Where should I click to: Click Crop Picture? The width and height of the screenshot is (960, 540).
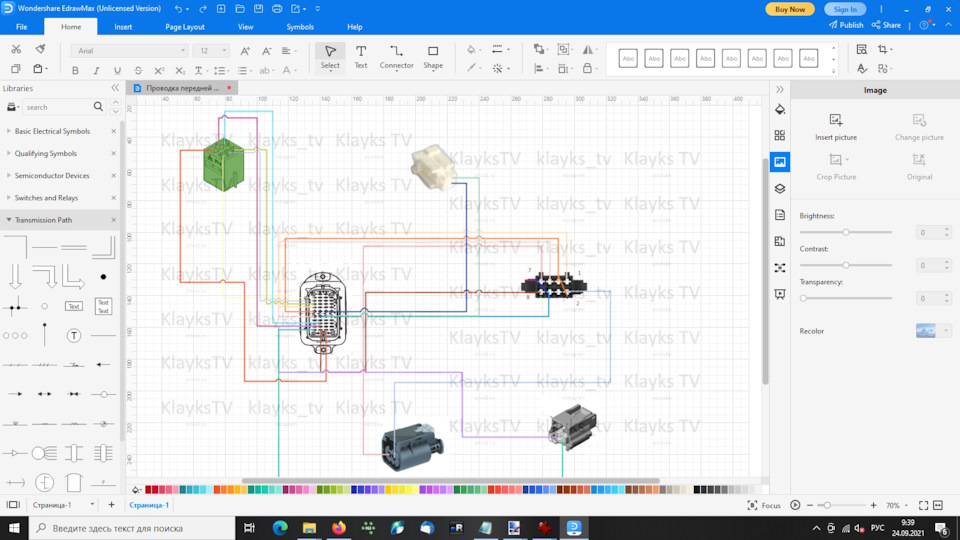pos(836,167)
